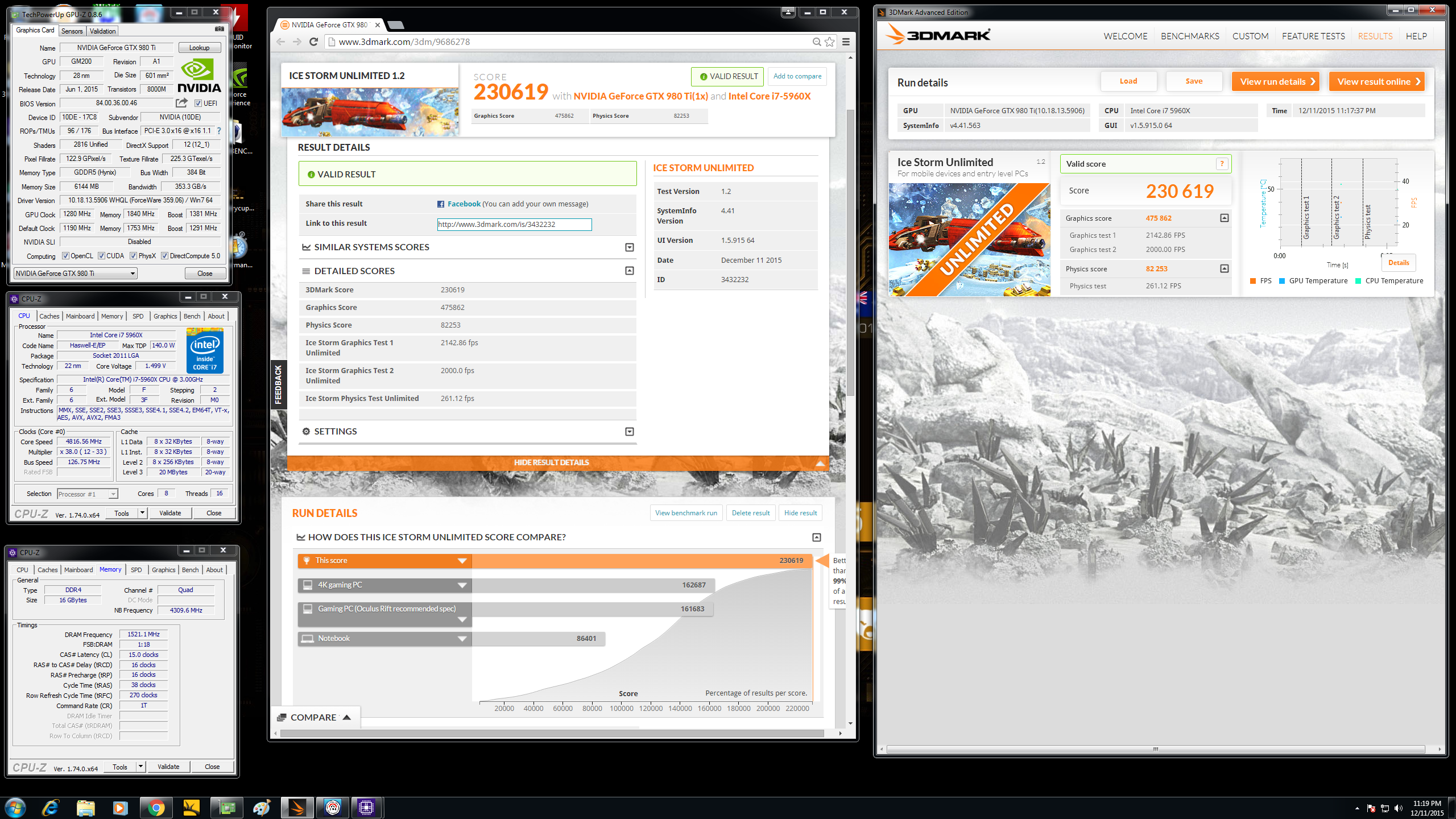Screen dimensions: 1456x819
Task: Click the Valid score question mark in 3DMark
Action: pos(1221,164)
